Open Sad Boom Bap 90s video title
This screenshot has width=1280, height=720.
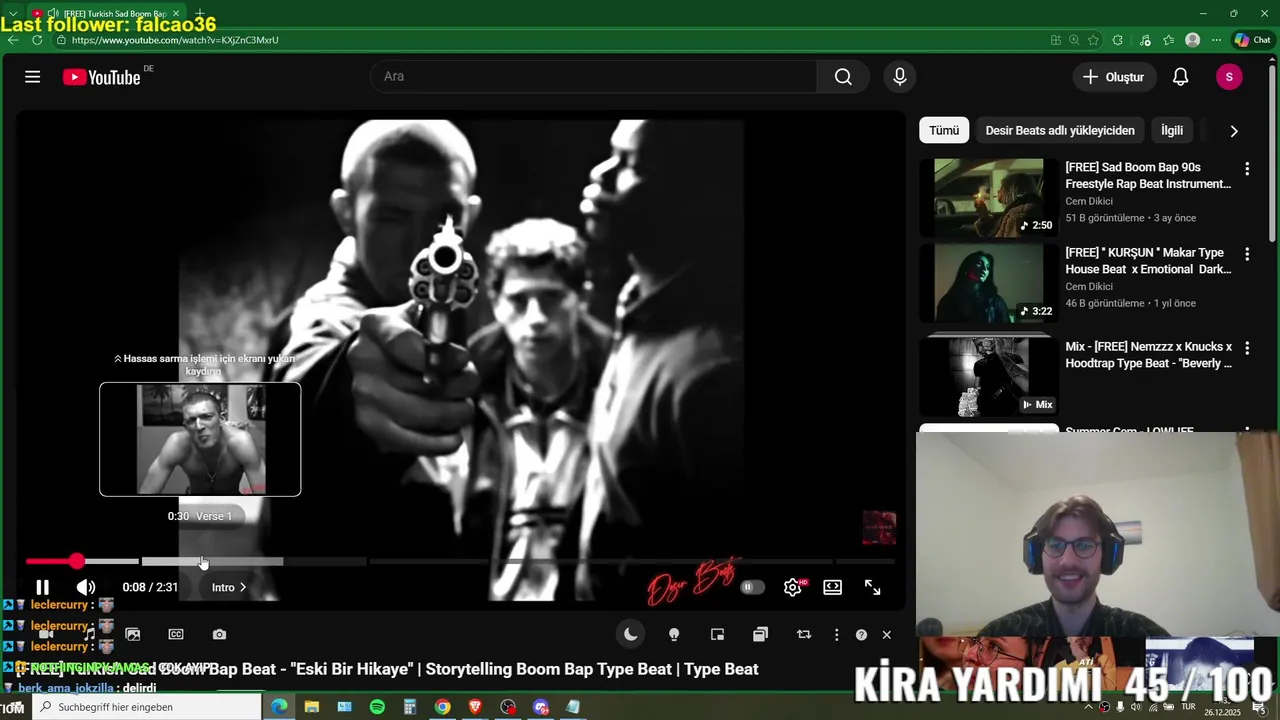[x=1148, y=176]
